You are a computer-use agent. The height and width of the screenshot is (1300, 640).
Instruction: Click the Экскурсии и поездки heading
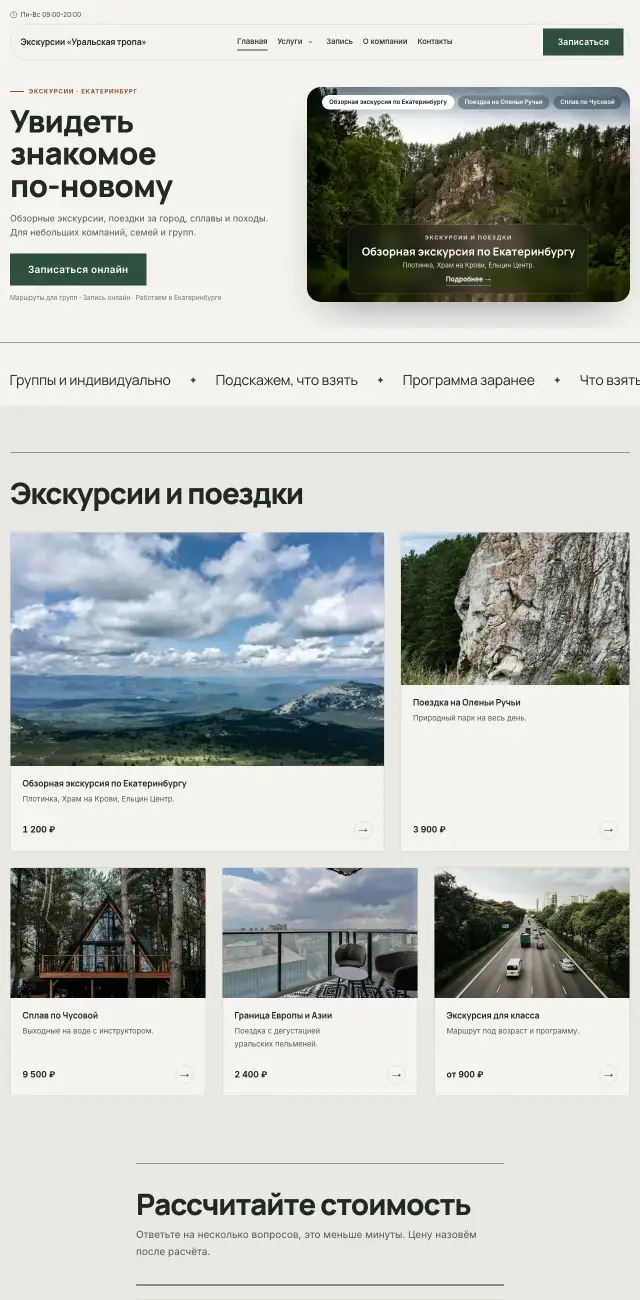pyautogui.click(x=156, y=494)
